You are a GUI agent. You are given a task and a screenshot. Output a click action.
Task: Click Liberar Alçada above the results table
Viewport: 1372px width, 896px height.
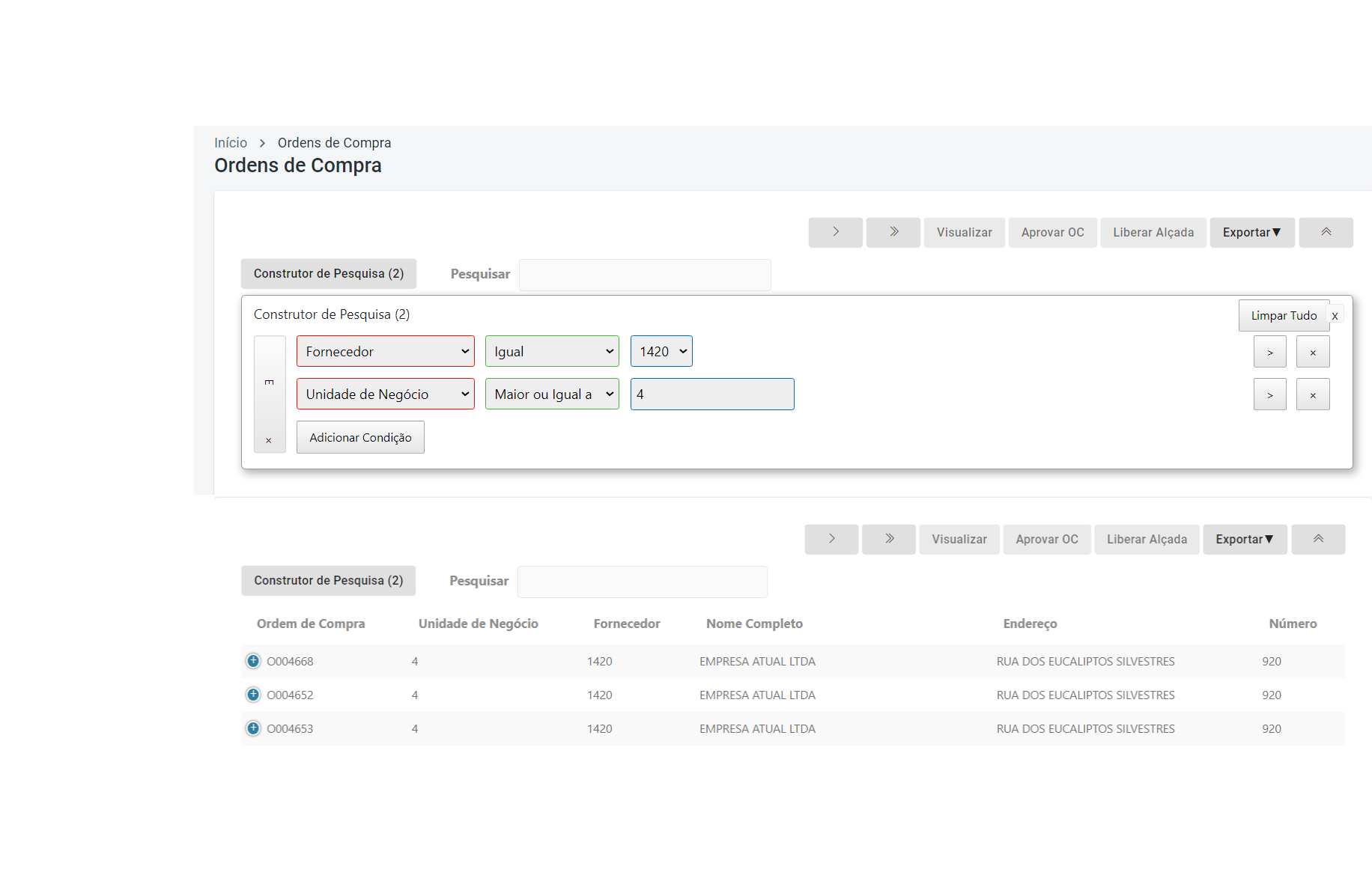click(1147, 539)
